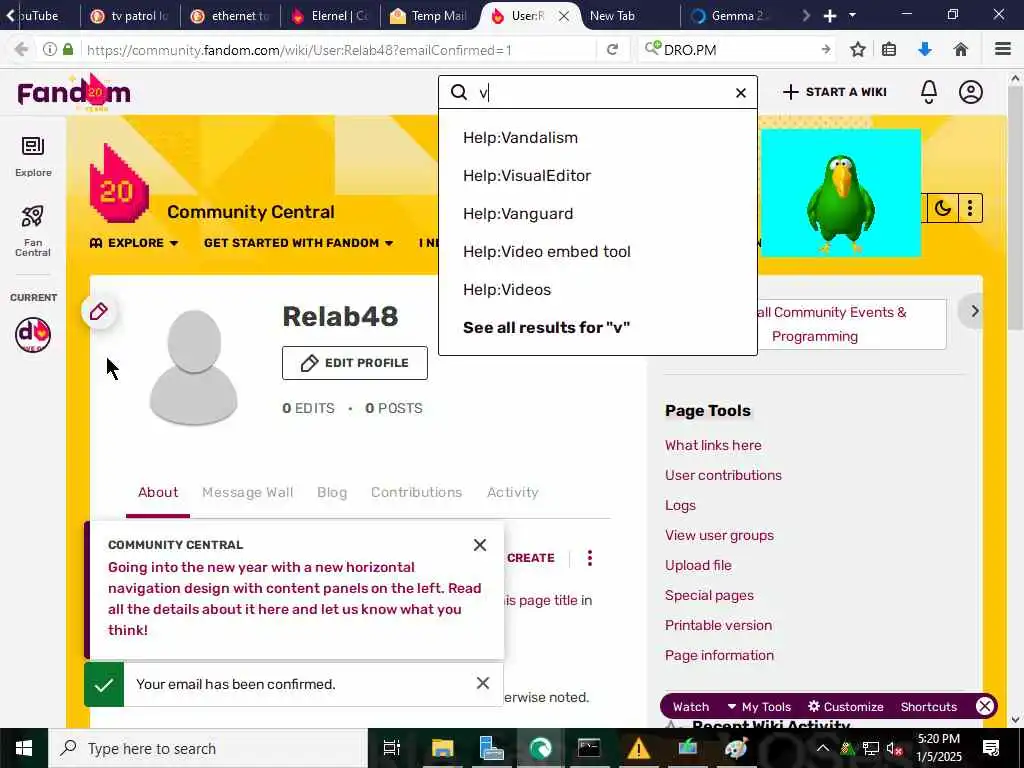Open What links here
1024x768 pixels.
coord(713,445)
